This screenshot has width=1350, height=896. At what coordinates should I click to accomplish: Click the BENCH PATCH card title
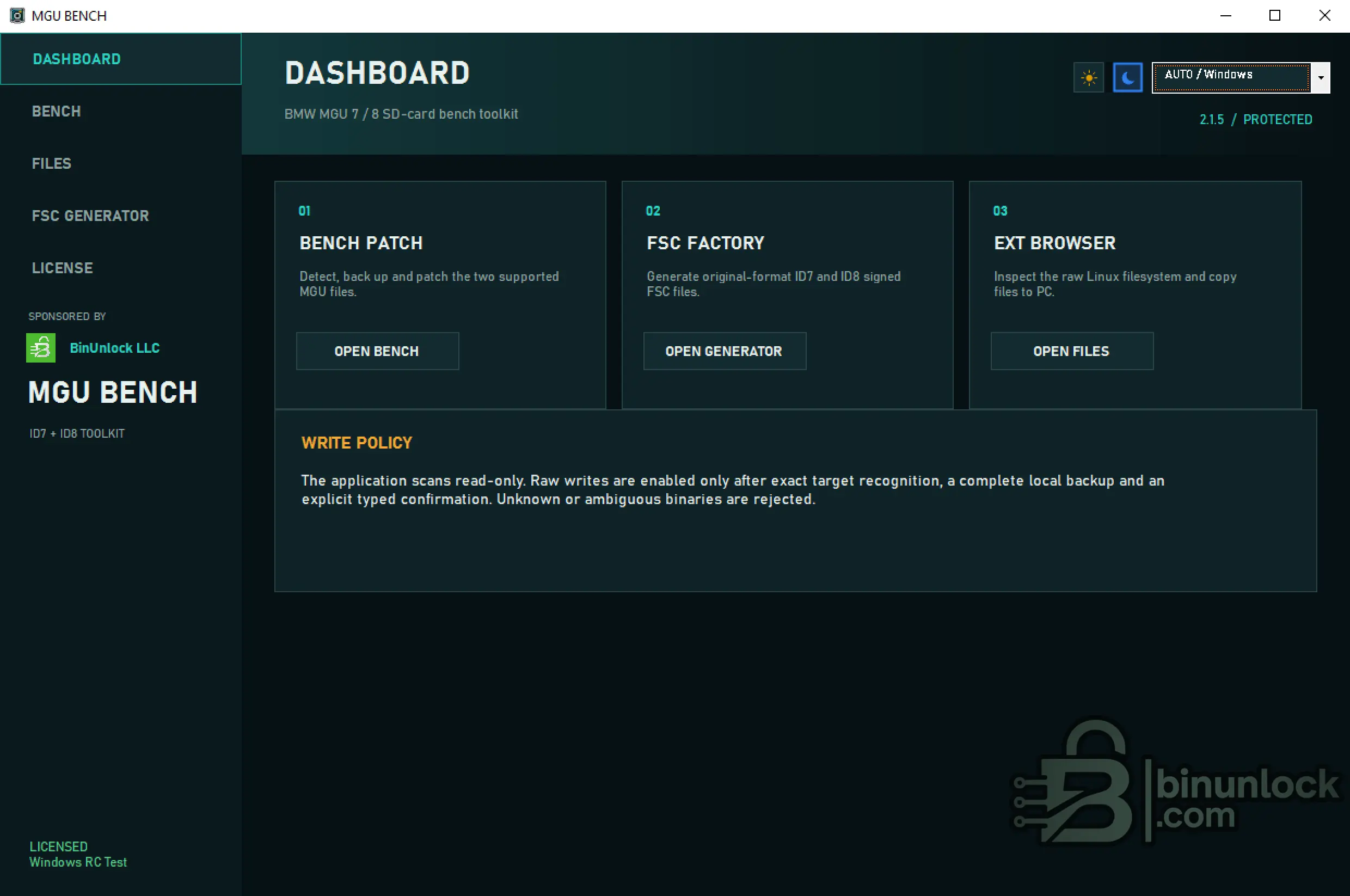tap(361, 243)
